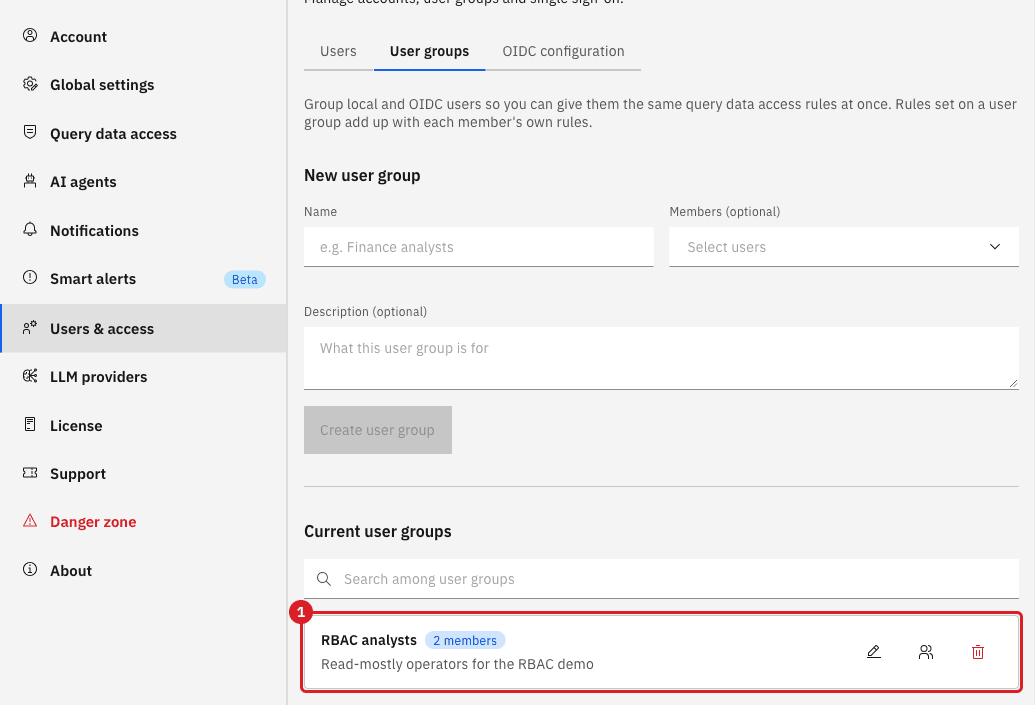This screenshot has height=705, width=1035.
Task: Open LLM providers settings
Action: click(x=143, y=377)
